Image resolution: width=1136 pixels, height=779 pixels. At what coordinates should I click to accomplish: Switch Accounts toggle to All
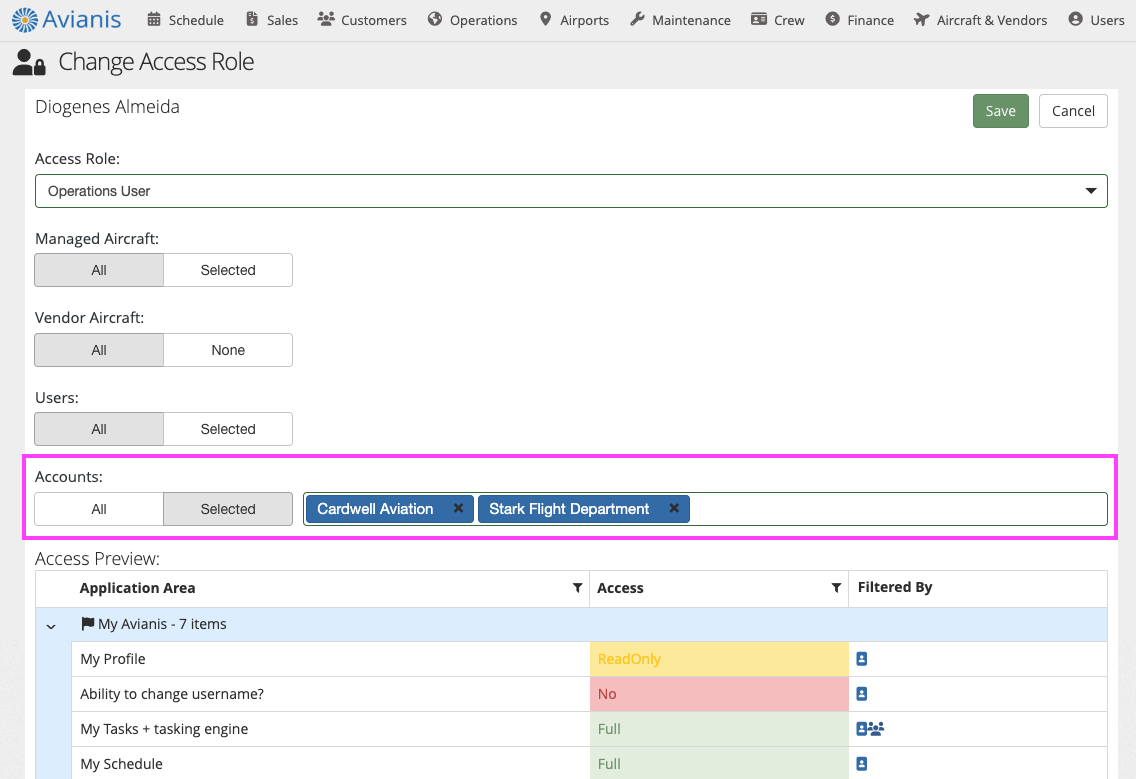click(x=99, y=509)
